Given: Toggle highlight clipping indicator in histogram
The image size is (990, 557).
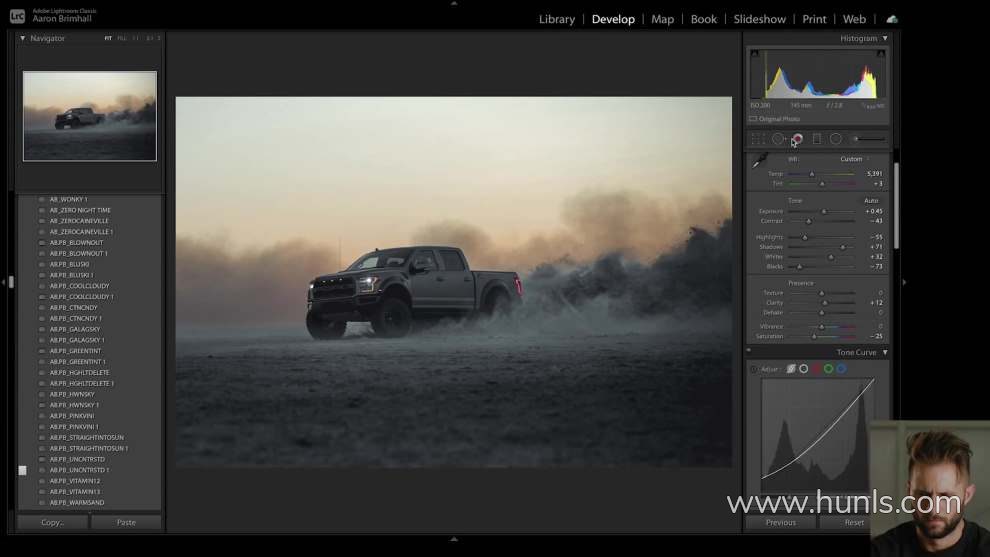Looking at the screenshot, I should point(881,54).
